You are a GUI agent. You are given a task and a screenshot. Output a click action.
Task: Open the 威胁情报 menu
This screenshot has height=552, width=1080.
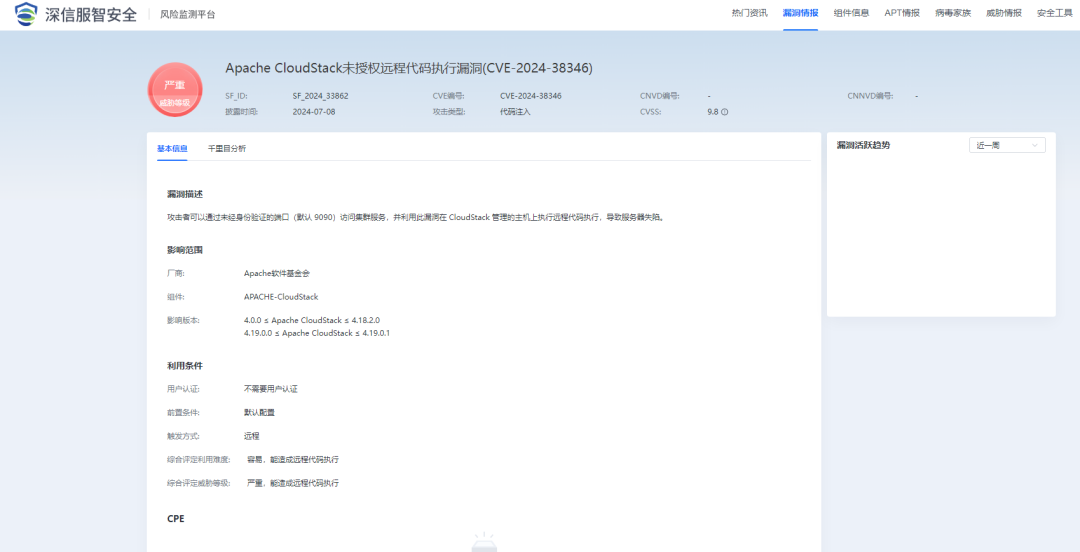(x=1004, y=13)
